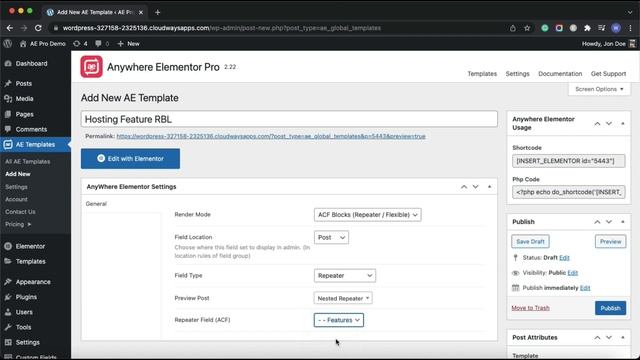This screenshot has width=640, height=360.
Task: Click the Shortcode field
Action: pyautogui.click(x=569, y=161)
